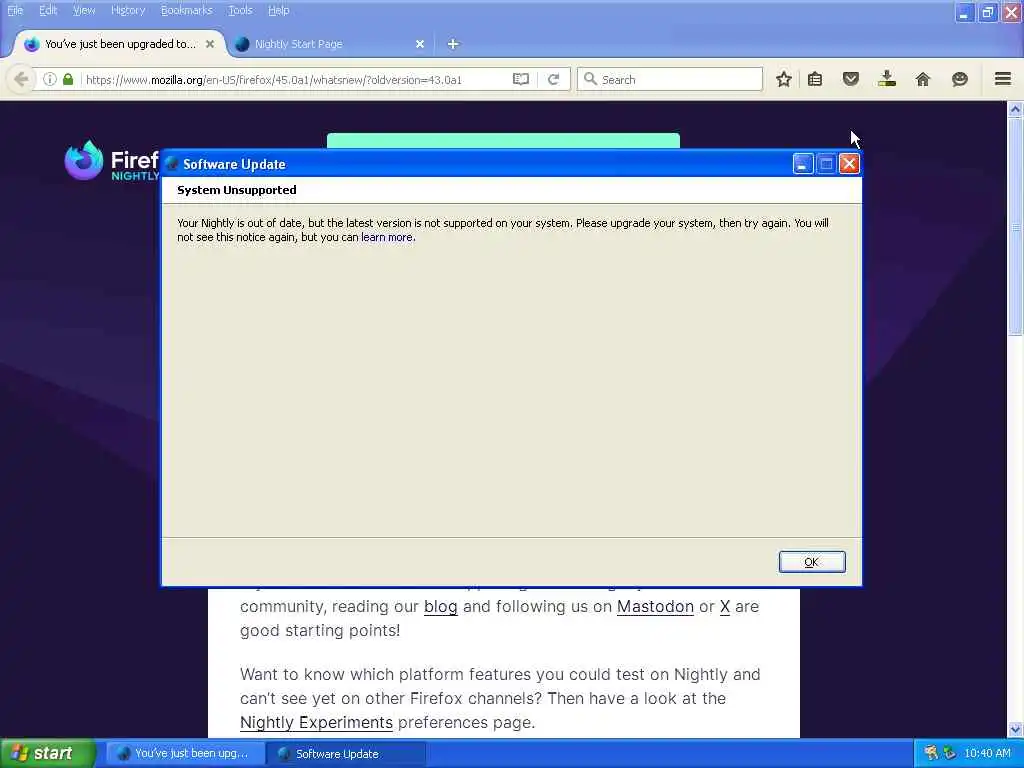Open a new tab with plus button
The height and width of the screenshot is (768, 1024).
tap(453, 44)
